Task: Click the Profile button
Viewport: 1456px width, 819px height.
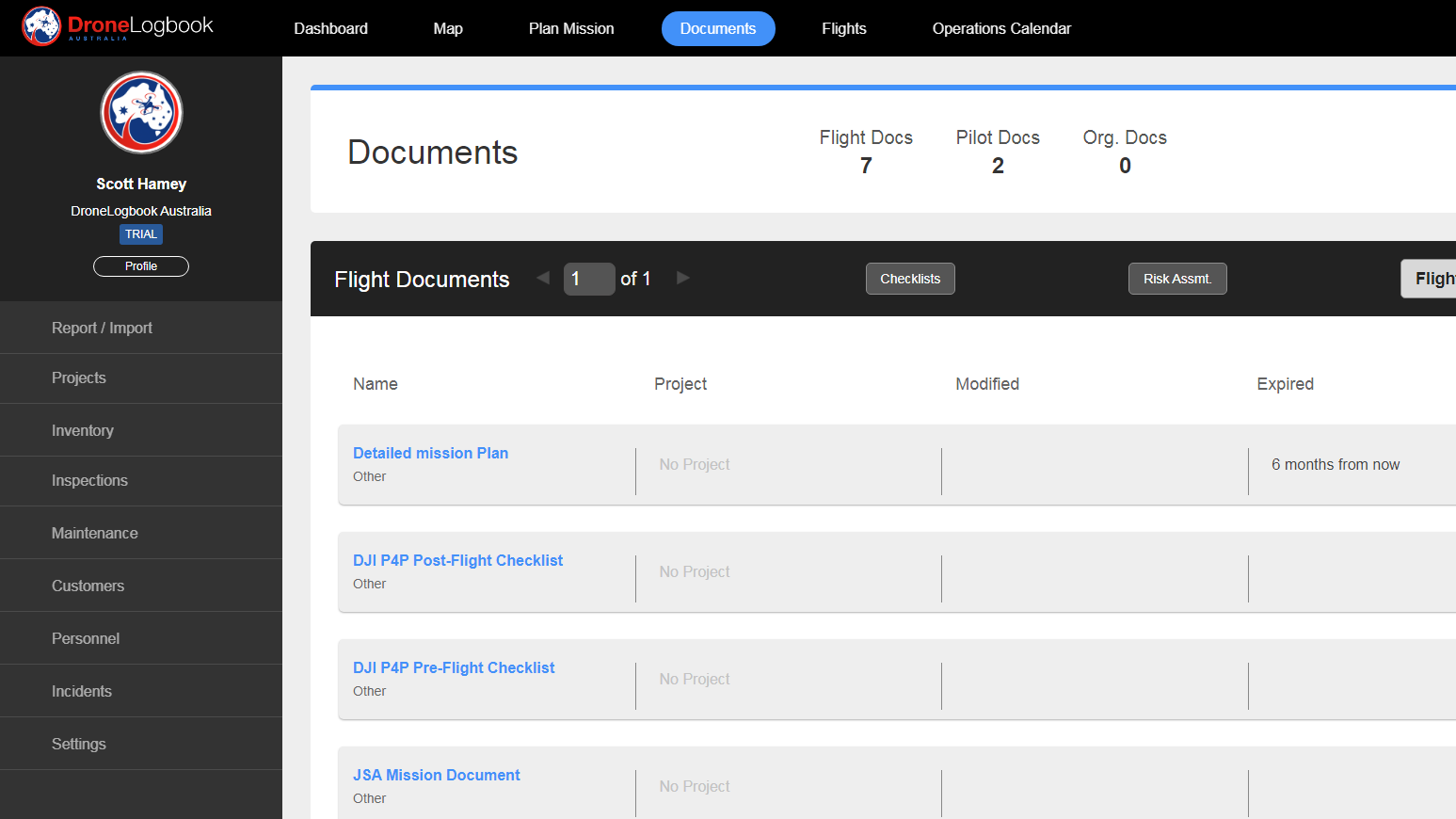Action: [x=141, y=266]
